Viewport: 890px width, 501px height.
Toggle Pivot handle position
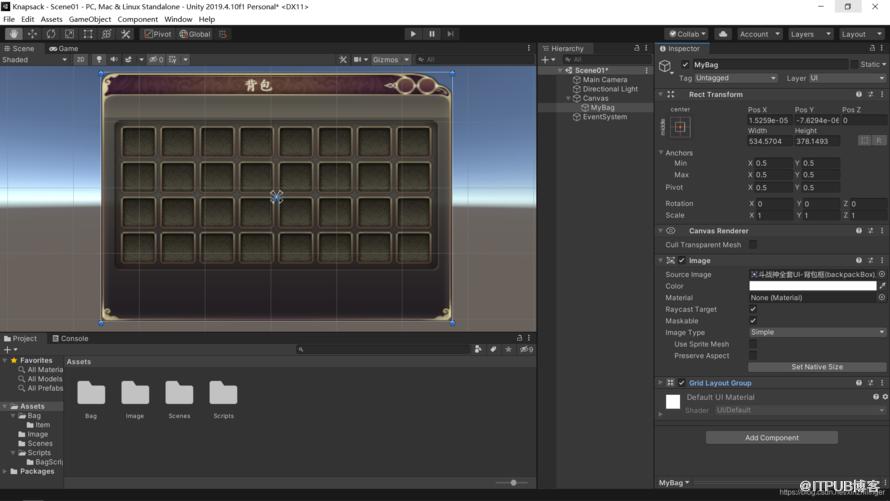point(158,34)
